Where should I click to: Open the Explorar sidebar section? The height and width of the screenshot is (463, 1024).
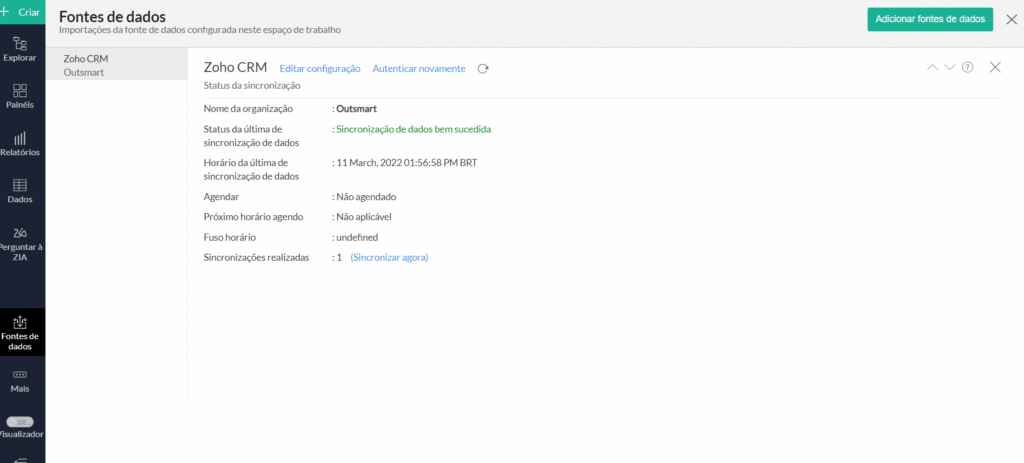pos(20,50)
